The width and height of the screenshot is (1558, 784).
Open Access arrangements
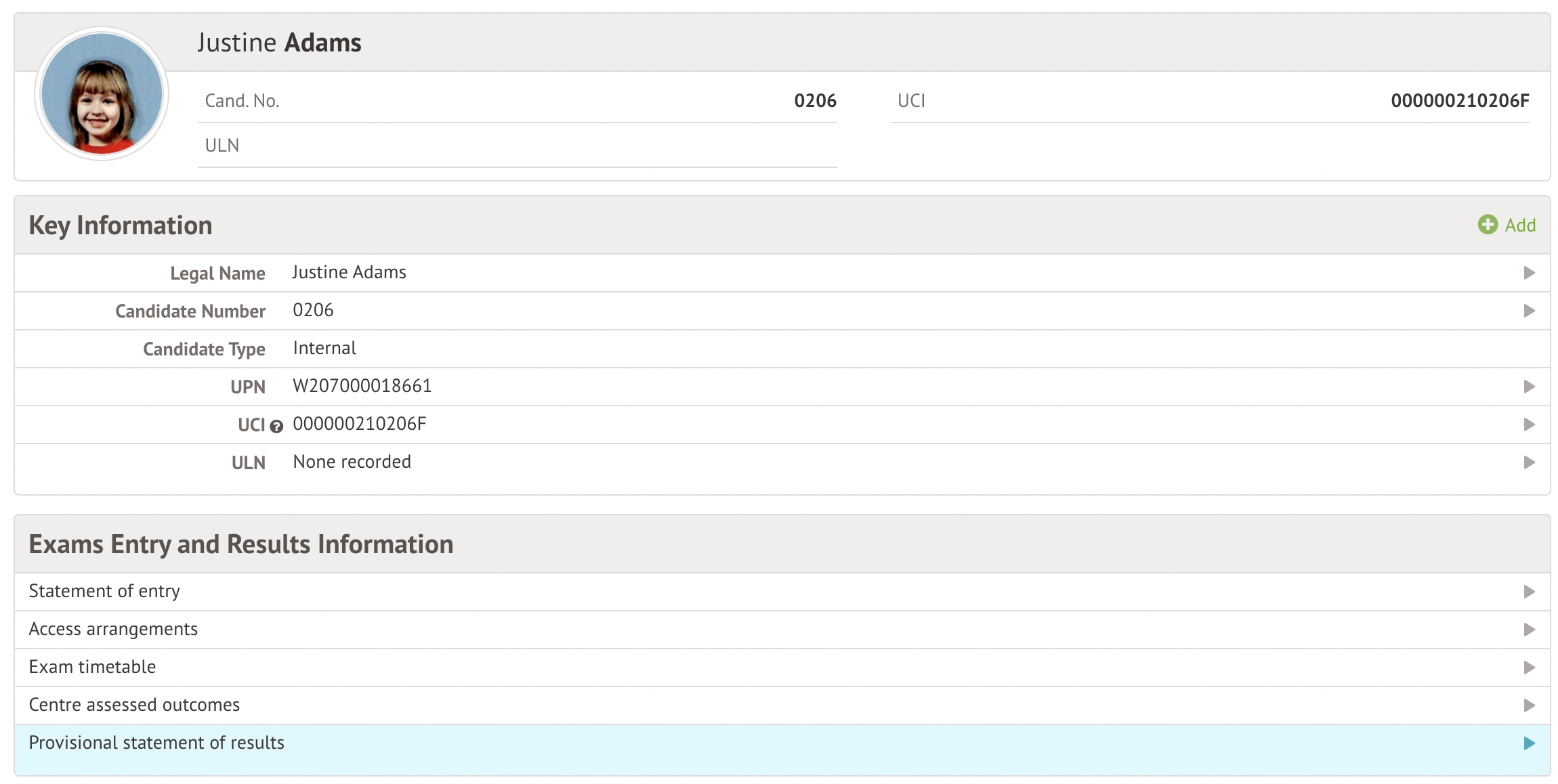click(113, 630)
